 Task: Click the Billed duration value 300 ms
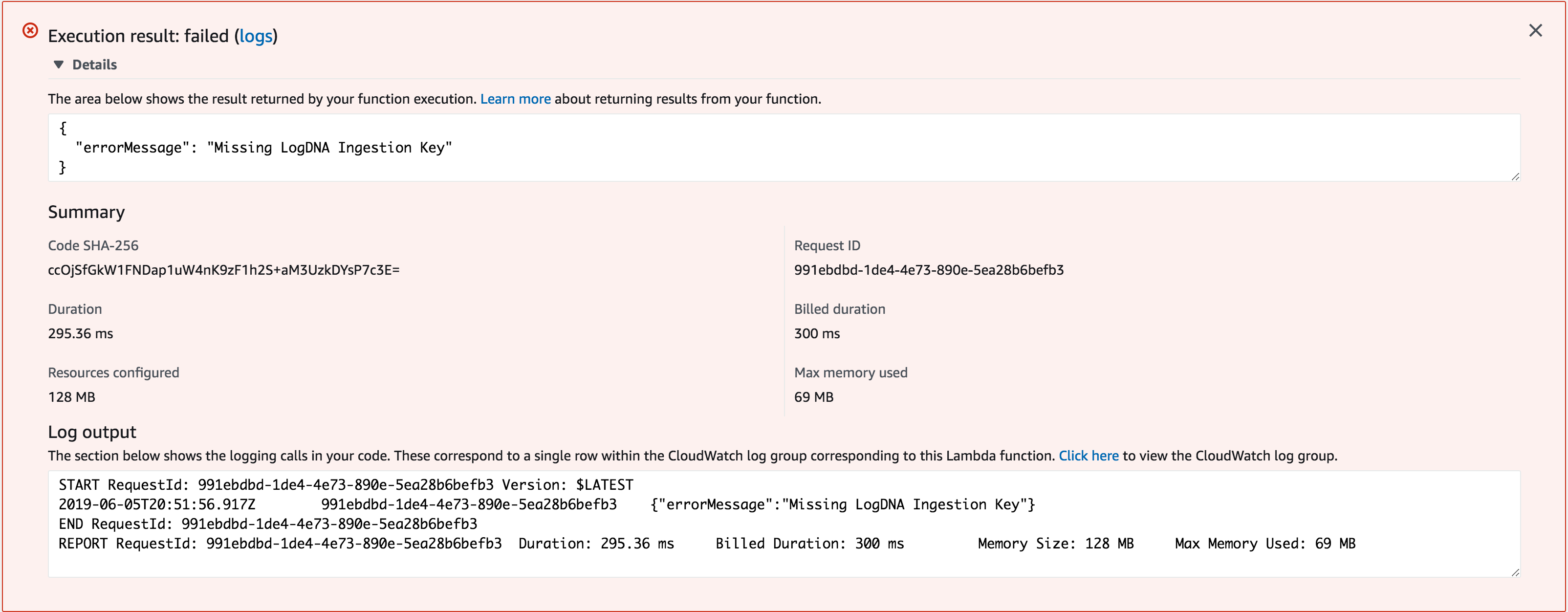tap(817, 334)
